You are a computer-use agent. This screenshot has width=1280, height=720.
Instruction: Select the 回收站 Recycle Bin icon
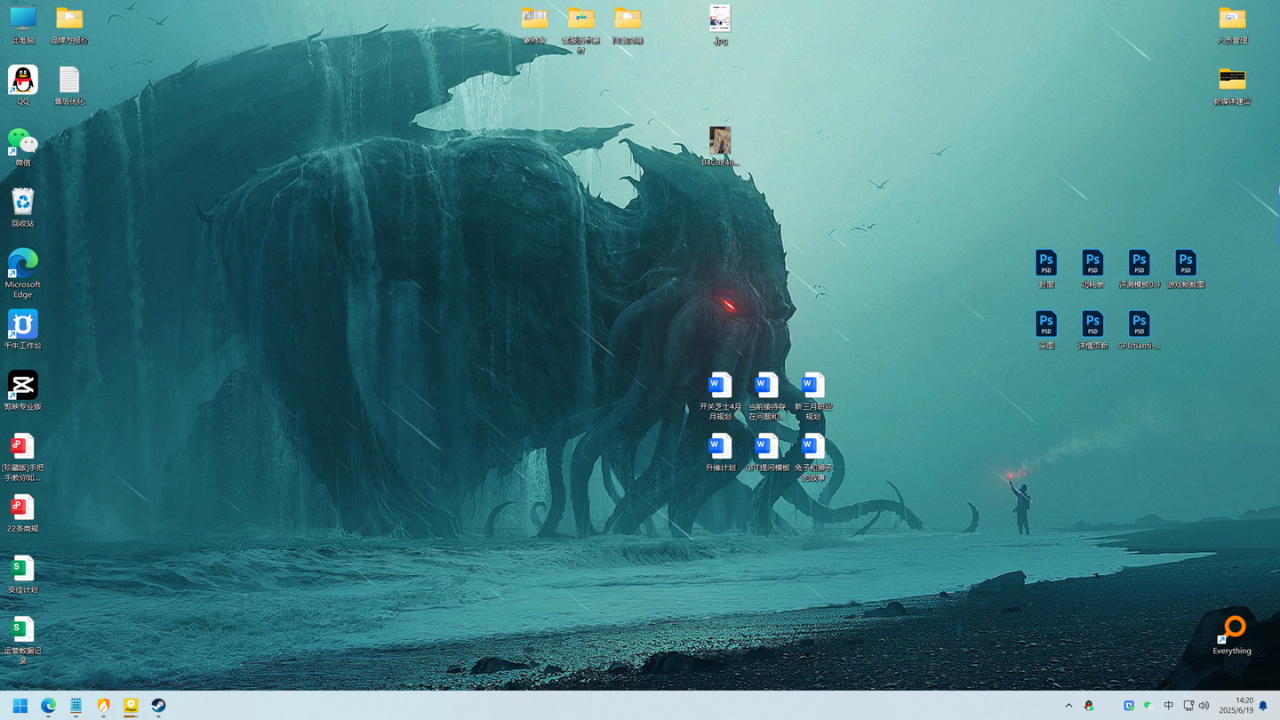[x=23, y=207]
